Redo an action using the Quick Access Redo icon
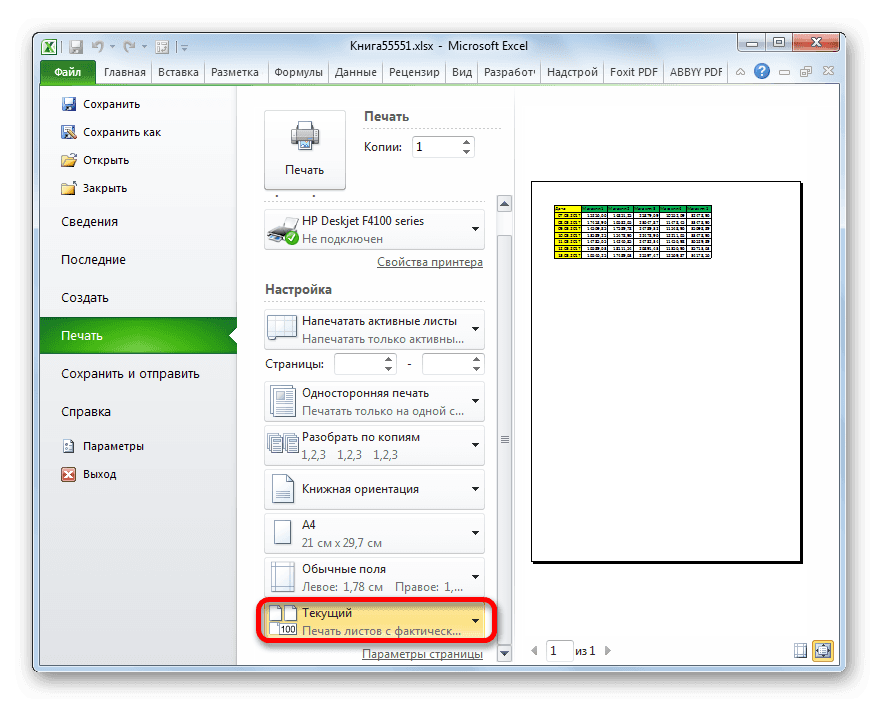 tap(129, 46)
